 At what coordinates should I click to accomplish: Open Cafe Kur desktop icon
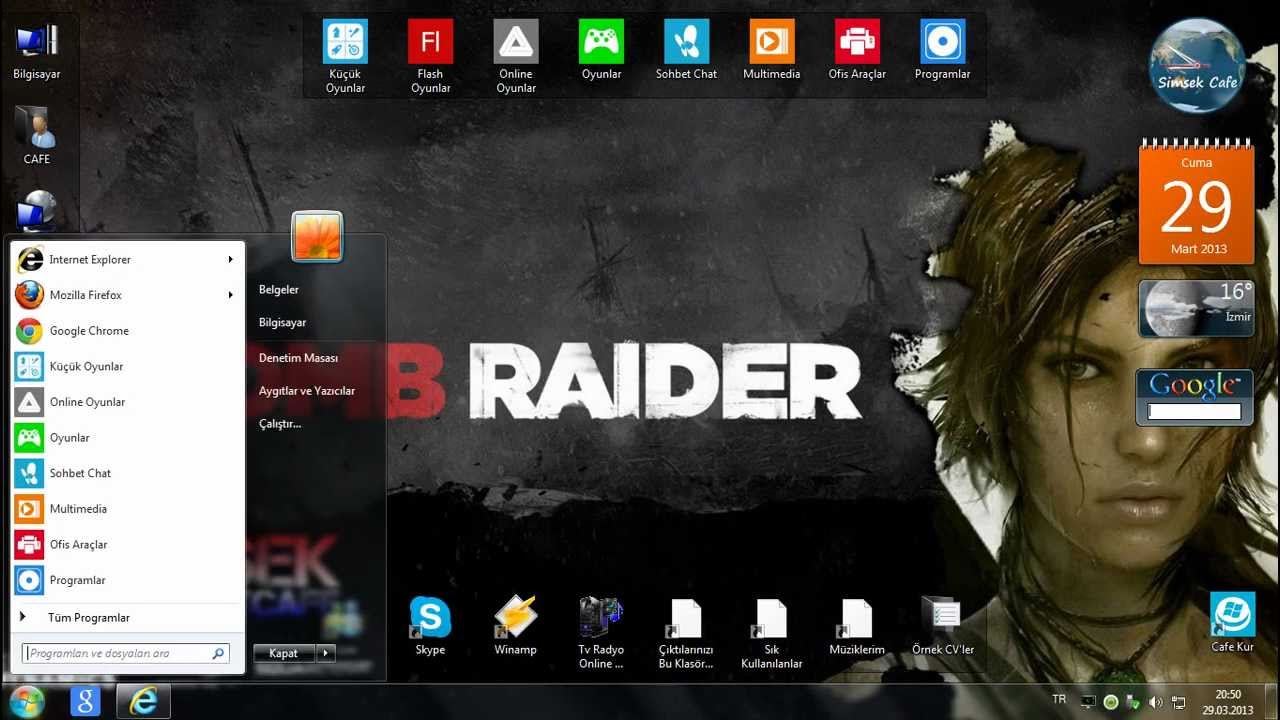(x=1232, y=622)
